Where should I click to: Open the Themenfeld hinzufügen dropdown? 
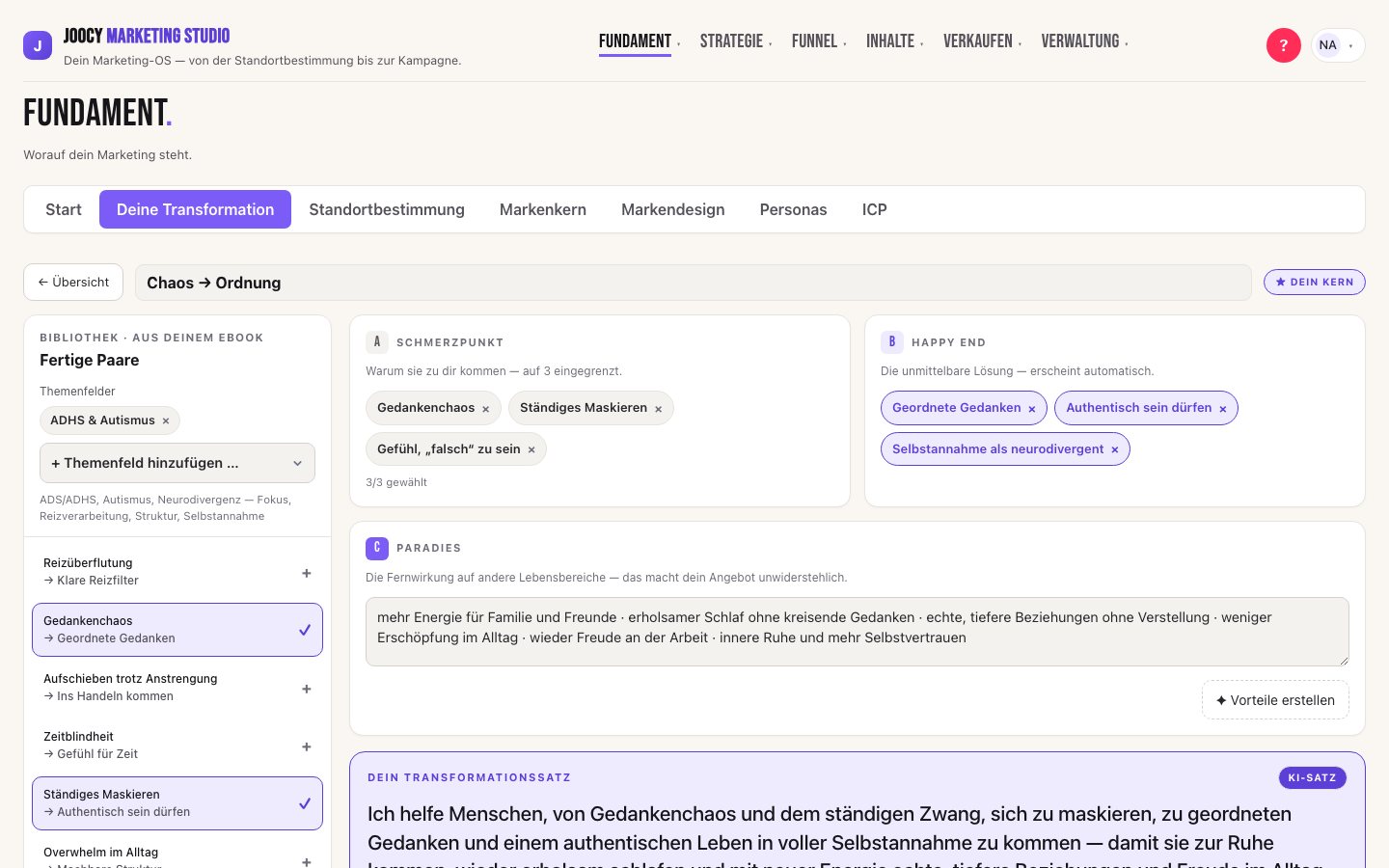(177, 463)
